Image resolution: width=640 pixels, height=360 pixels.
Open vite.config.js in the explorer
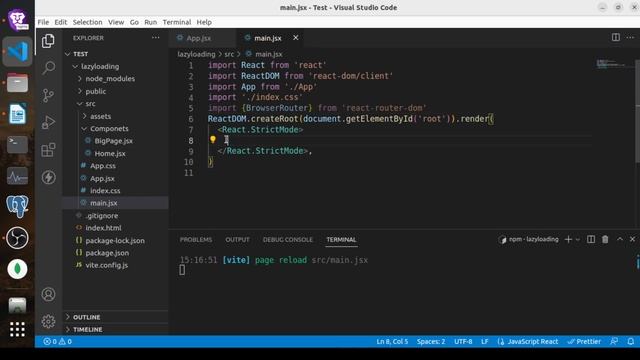[107, 265]
